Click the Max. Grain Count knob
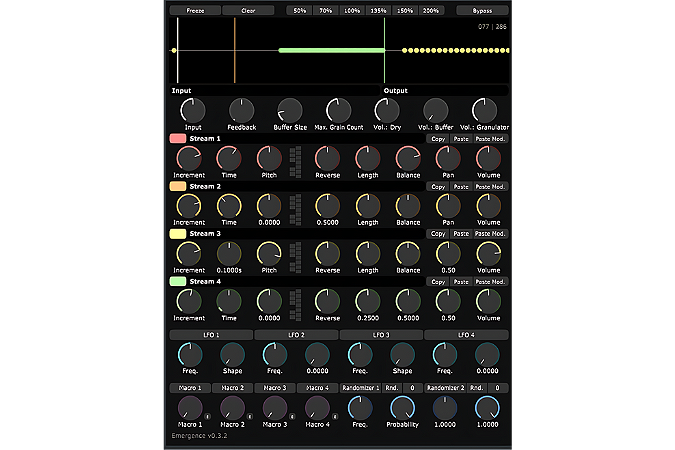 point(339,110)
